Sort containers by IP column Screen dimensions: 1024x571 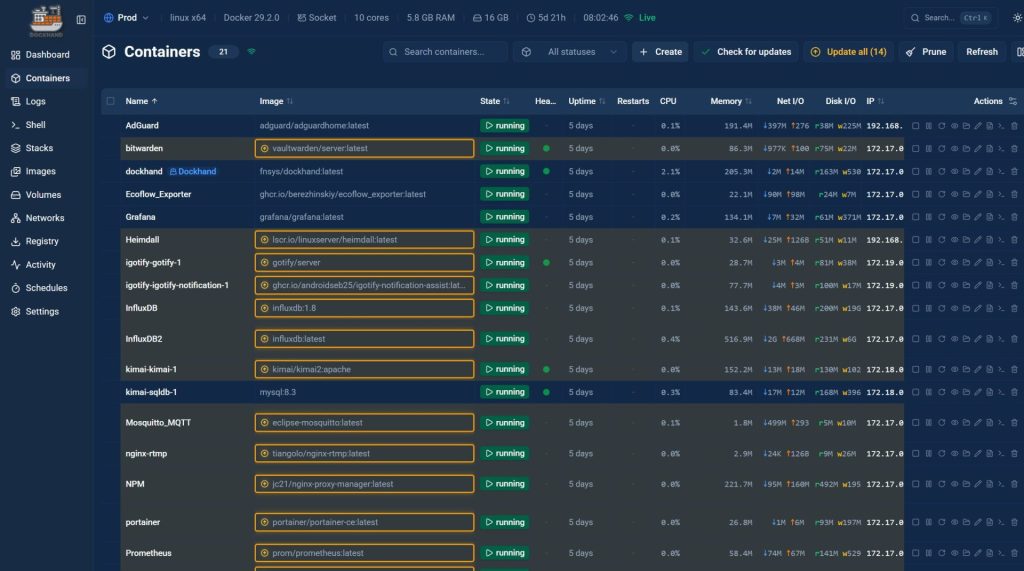(875, 101)
